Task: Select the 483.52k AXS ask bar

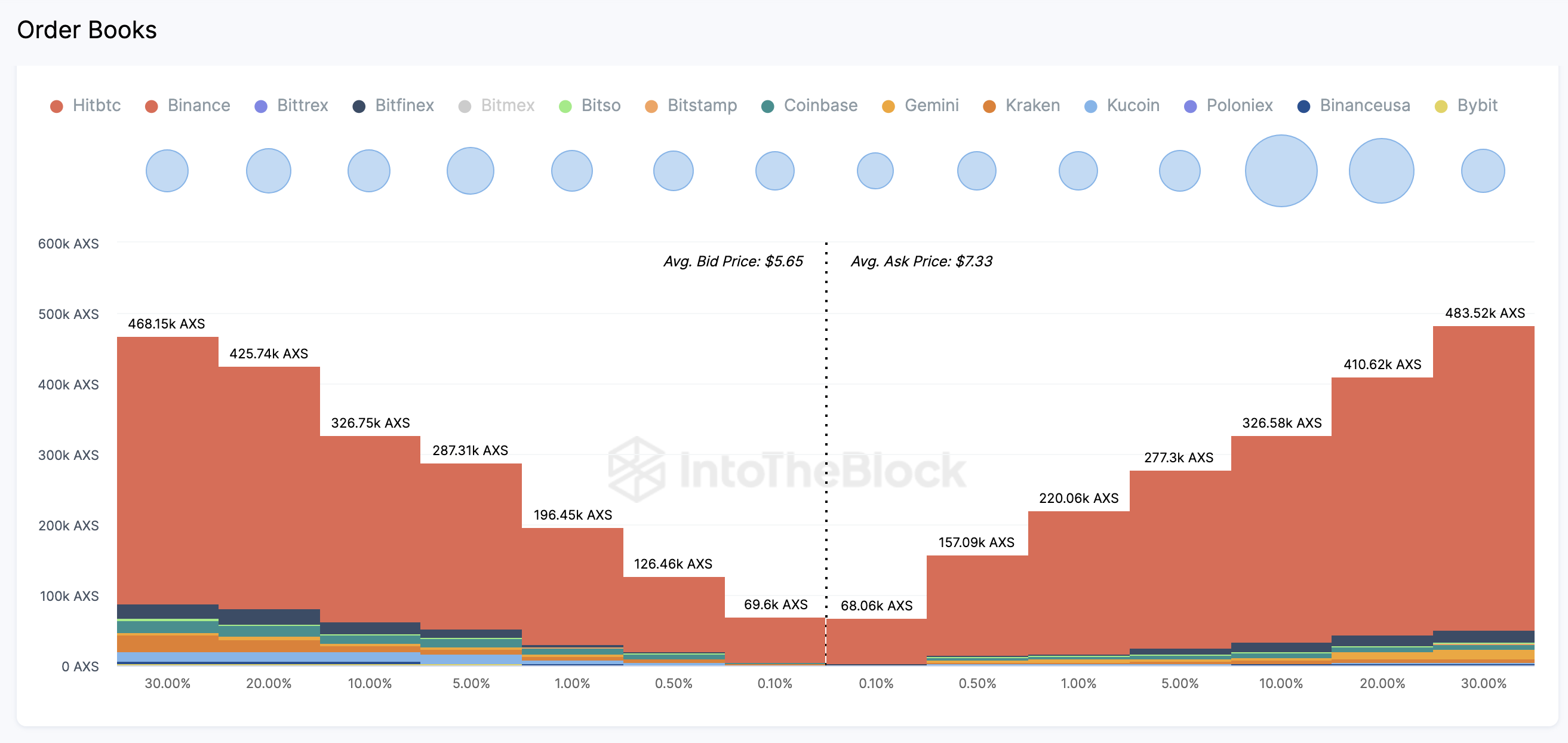Action: 1483,475
